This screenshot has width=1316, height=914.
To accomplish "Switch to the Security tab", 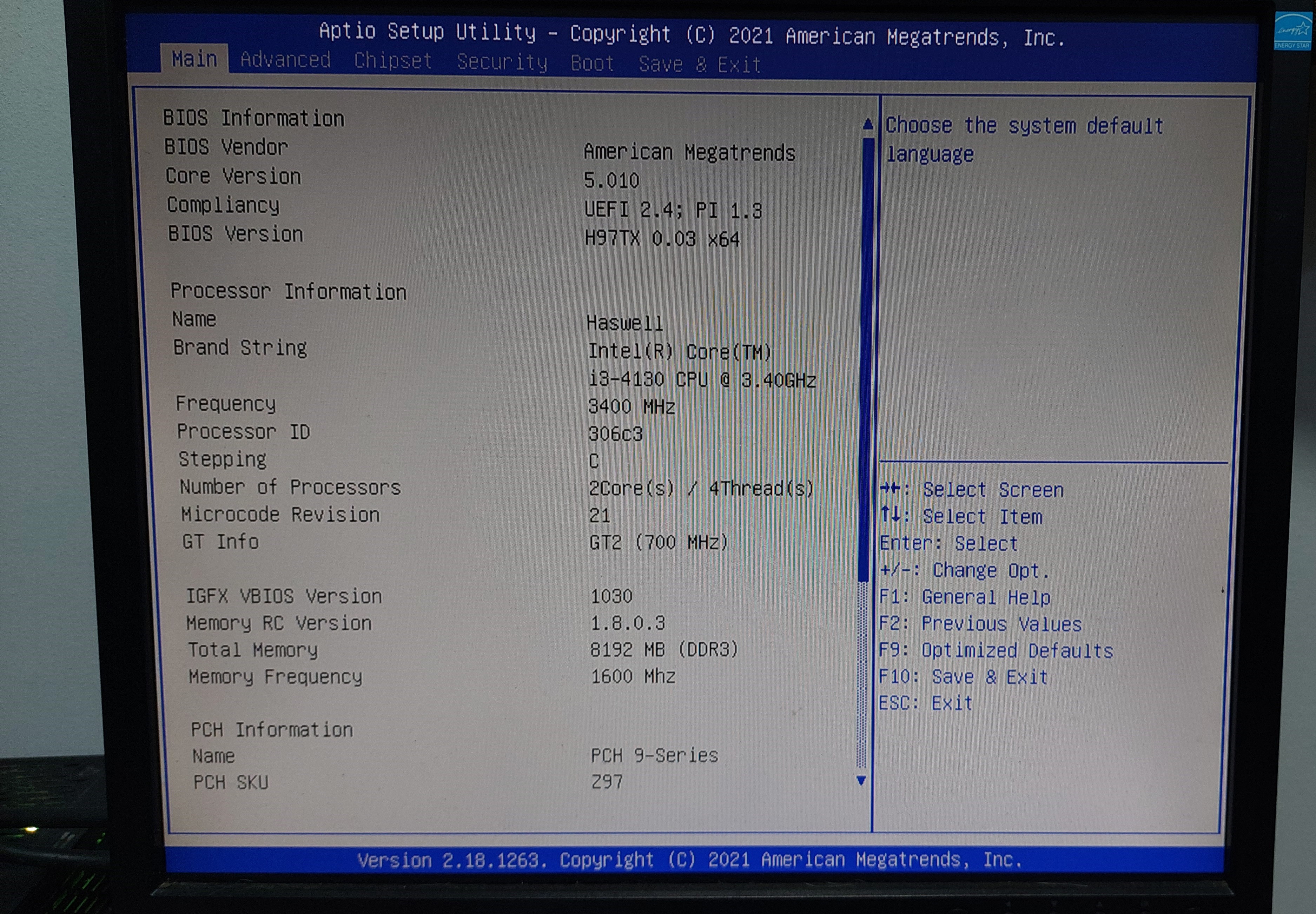I will [x=502, y=62].
